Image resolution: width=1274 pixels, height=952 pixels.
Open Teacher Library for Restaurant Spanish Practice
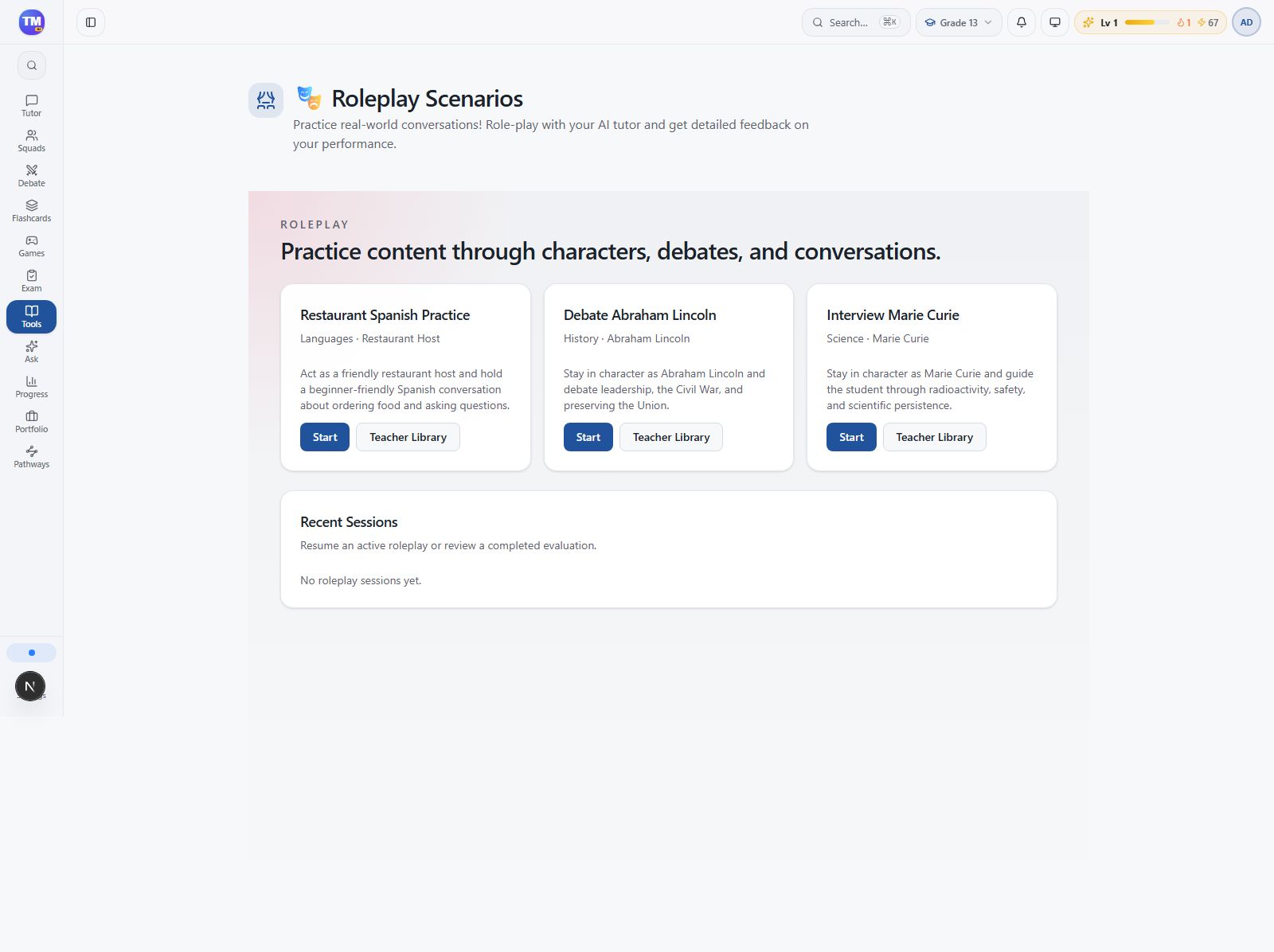(x=408, y=437)
